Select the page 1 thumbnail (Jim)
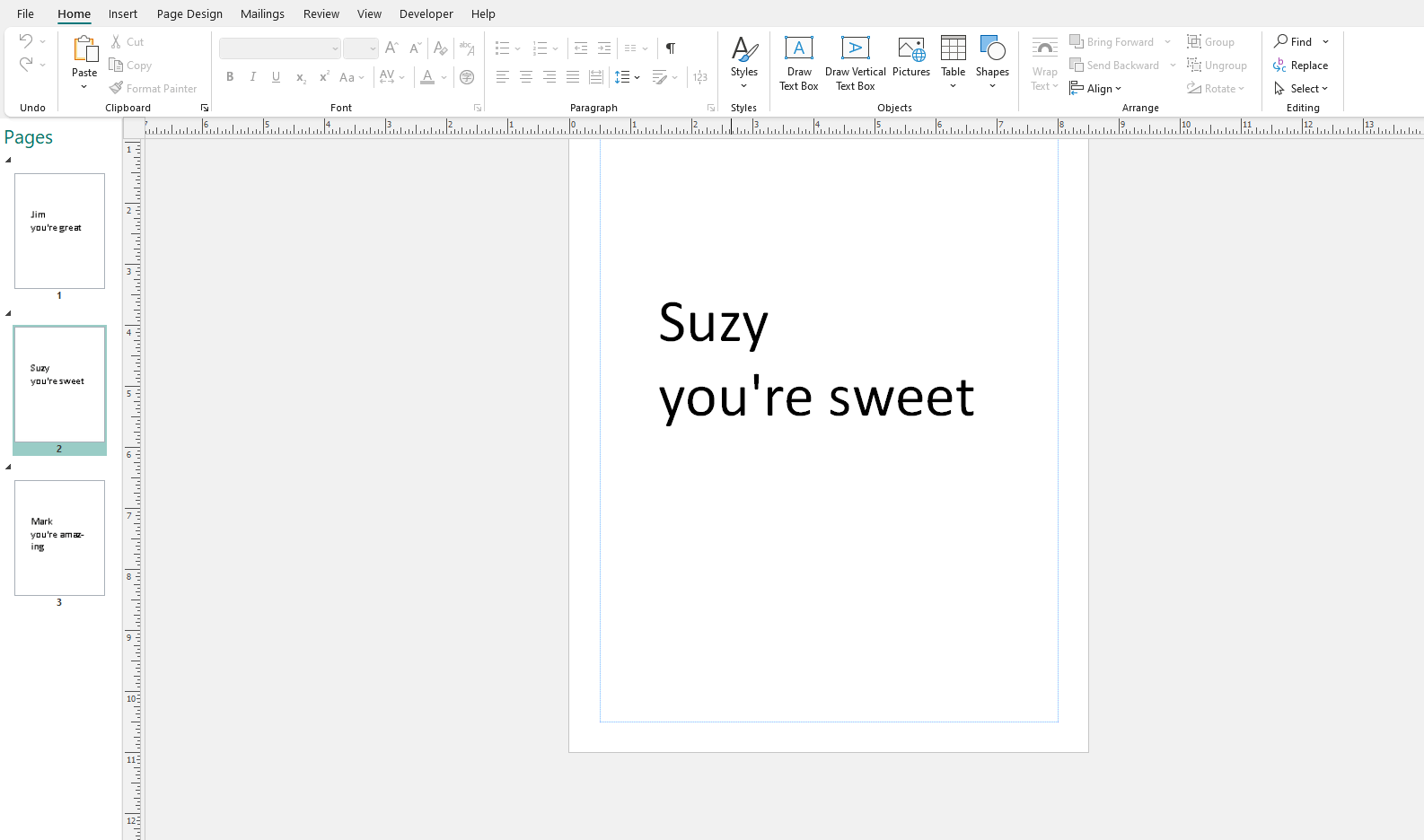1424x840 pixels. [x=59, y=231]
